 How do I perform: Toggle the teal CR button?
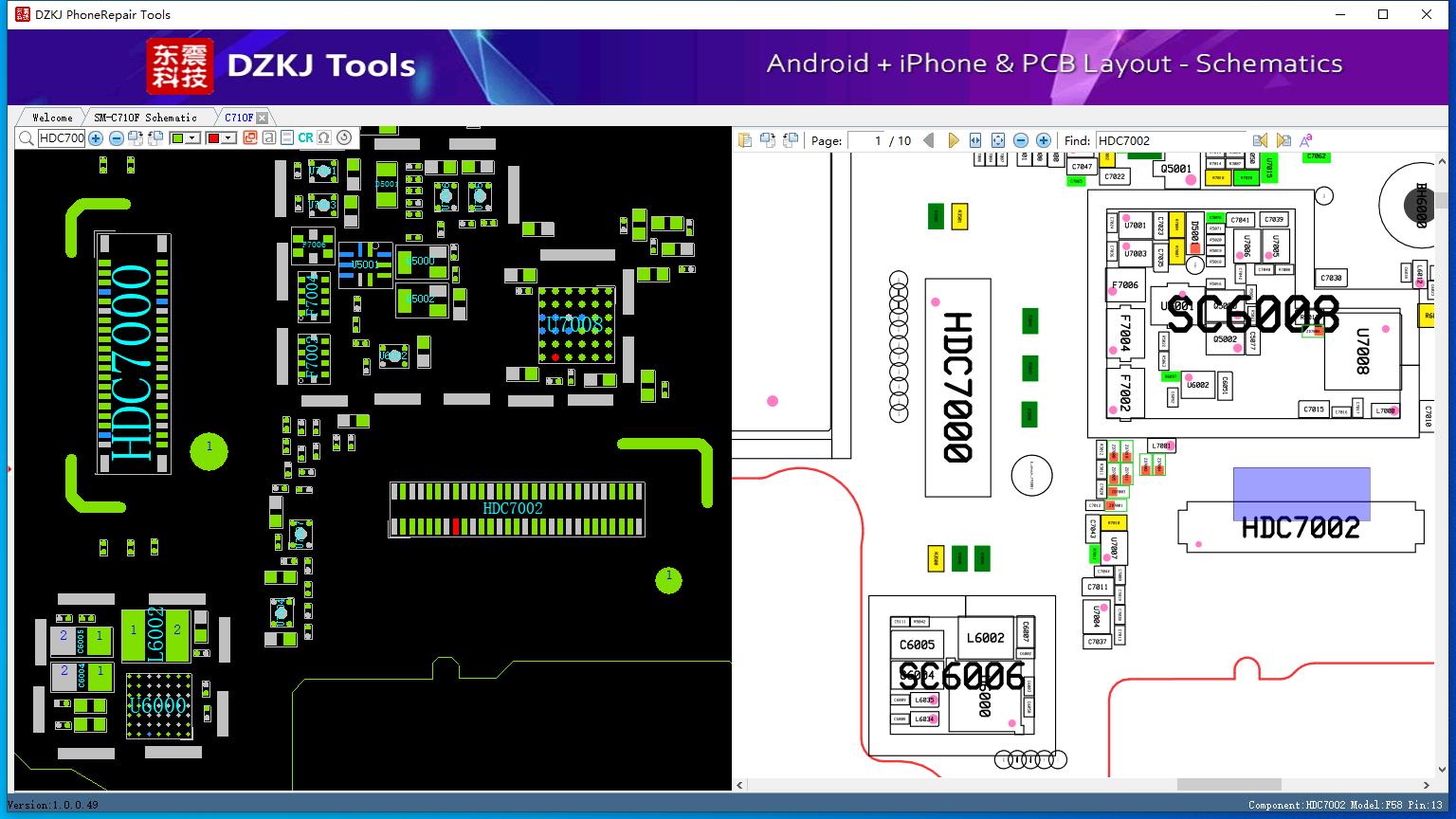coord(305,138)
